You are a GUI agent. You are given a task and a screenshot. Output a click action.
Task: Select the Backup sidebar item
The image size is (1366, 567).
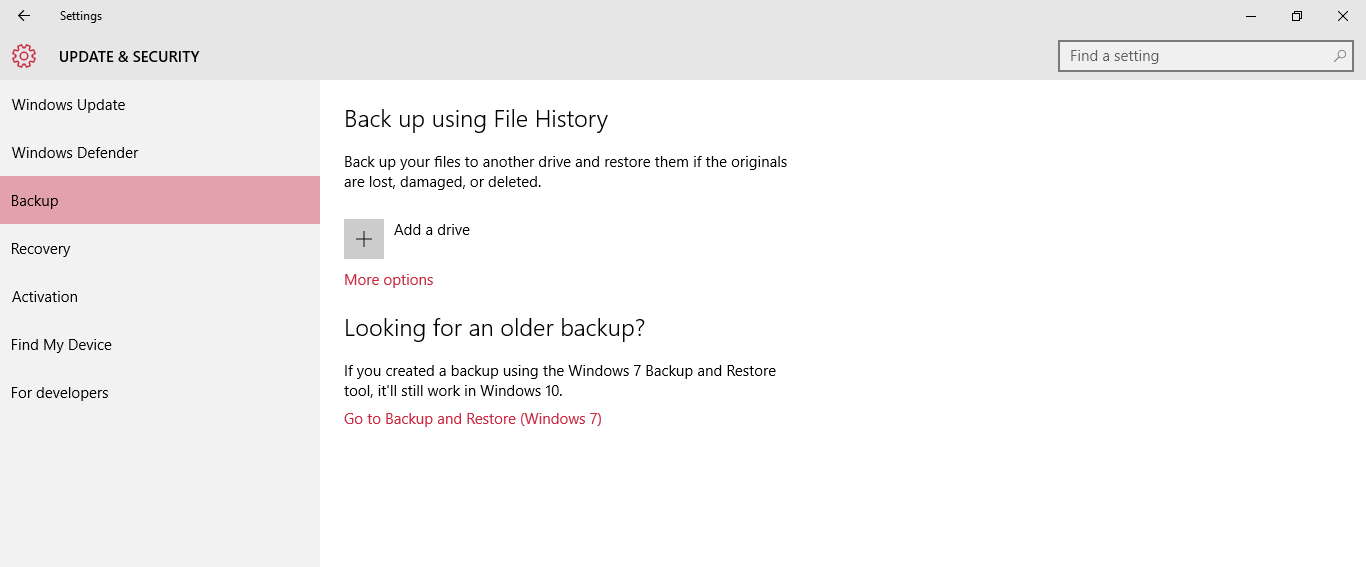pos(35,201)
